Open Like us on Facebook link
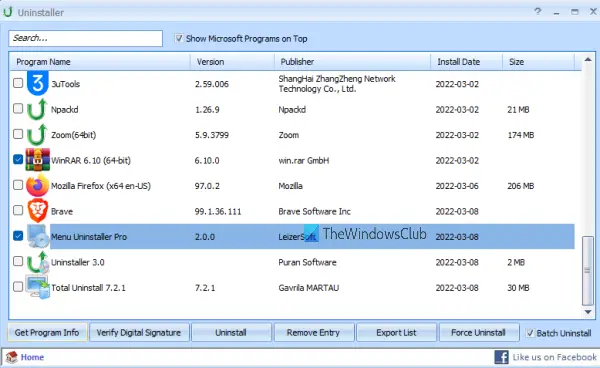600x368 pixels. tap(554, 357)
